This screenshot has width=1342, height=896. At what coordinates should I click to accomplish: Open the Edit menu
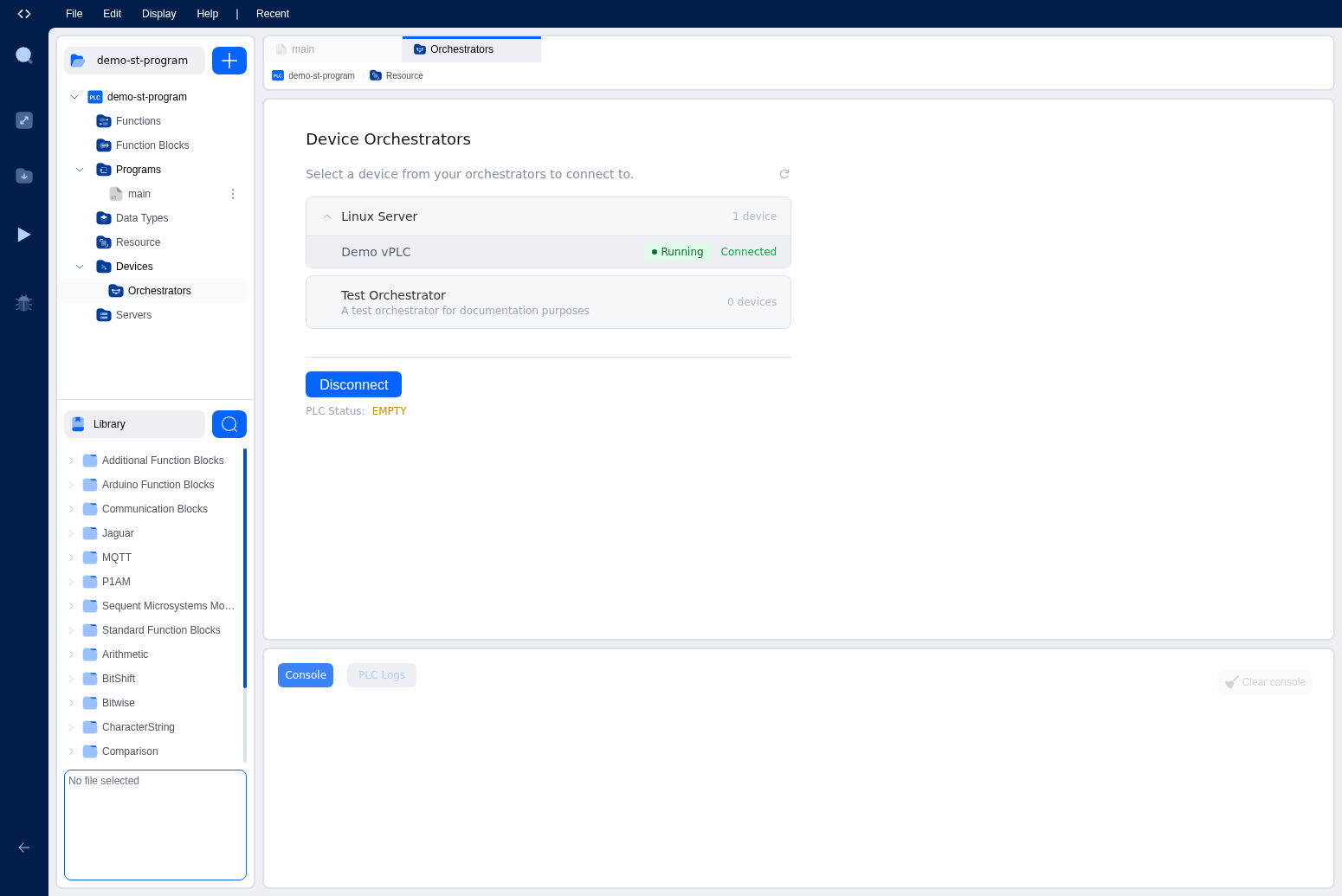(113, 14)
